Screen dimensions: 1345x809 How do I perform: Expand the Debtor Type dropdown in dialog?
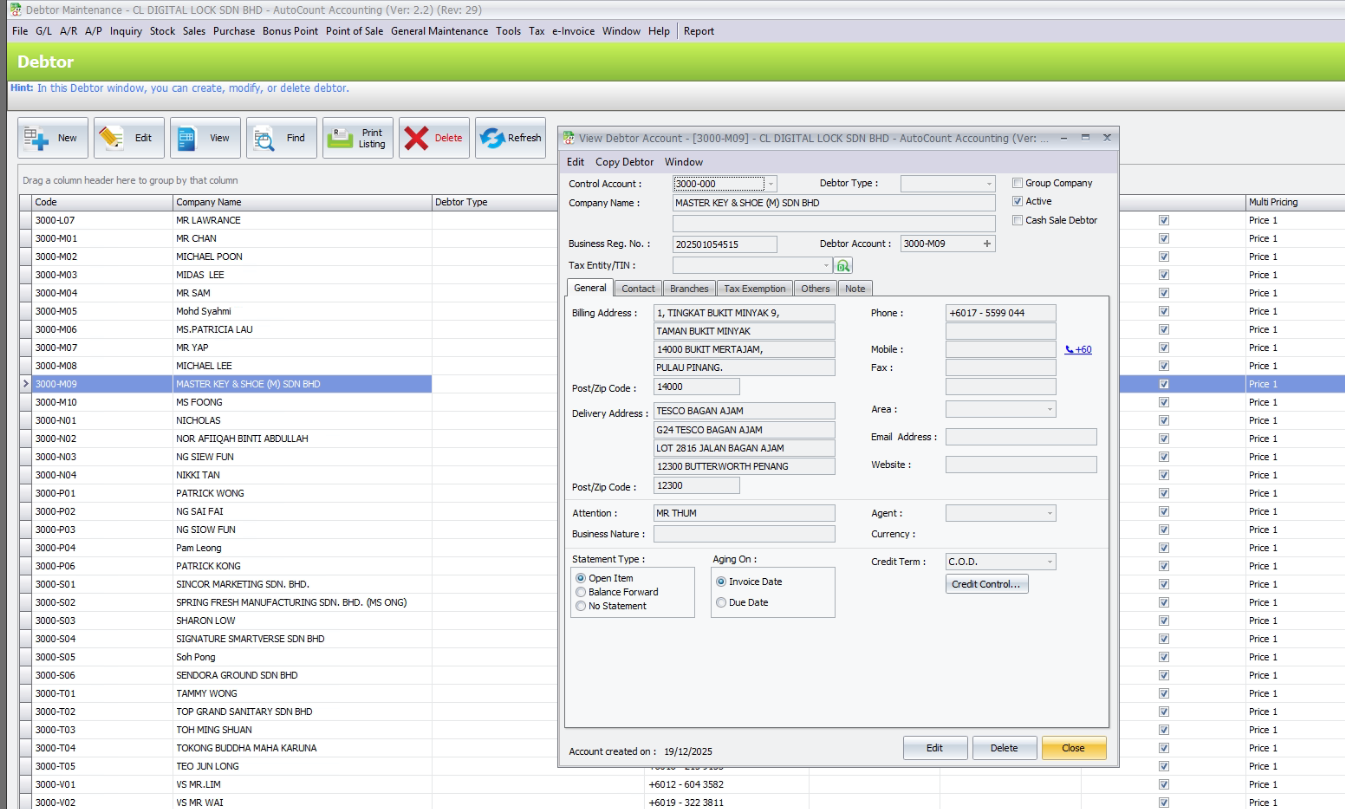pyautogui.click(x=989, y=184)
